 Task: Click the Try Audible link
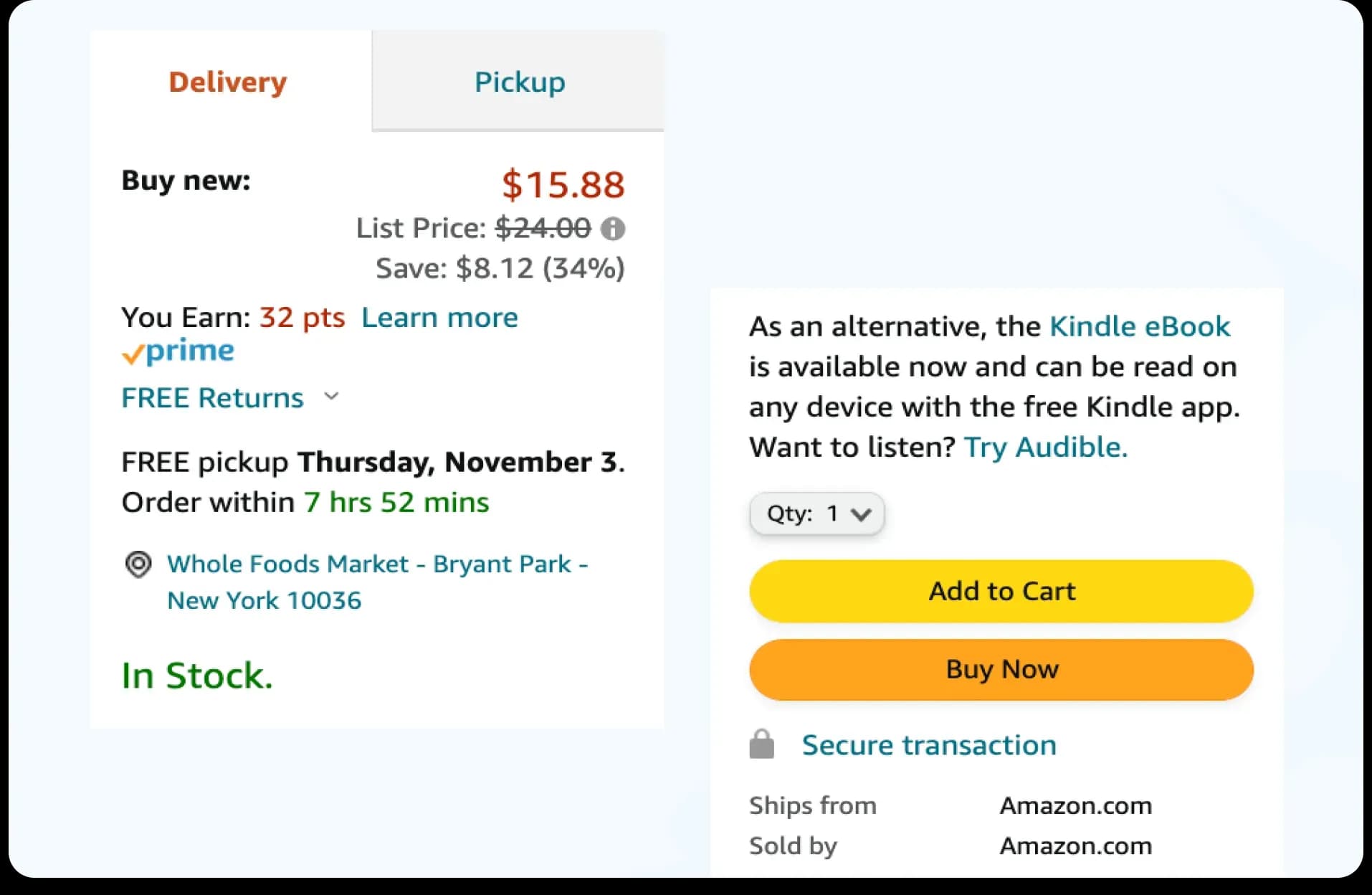pos(1044,446)
